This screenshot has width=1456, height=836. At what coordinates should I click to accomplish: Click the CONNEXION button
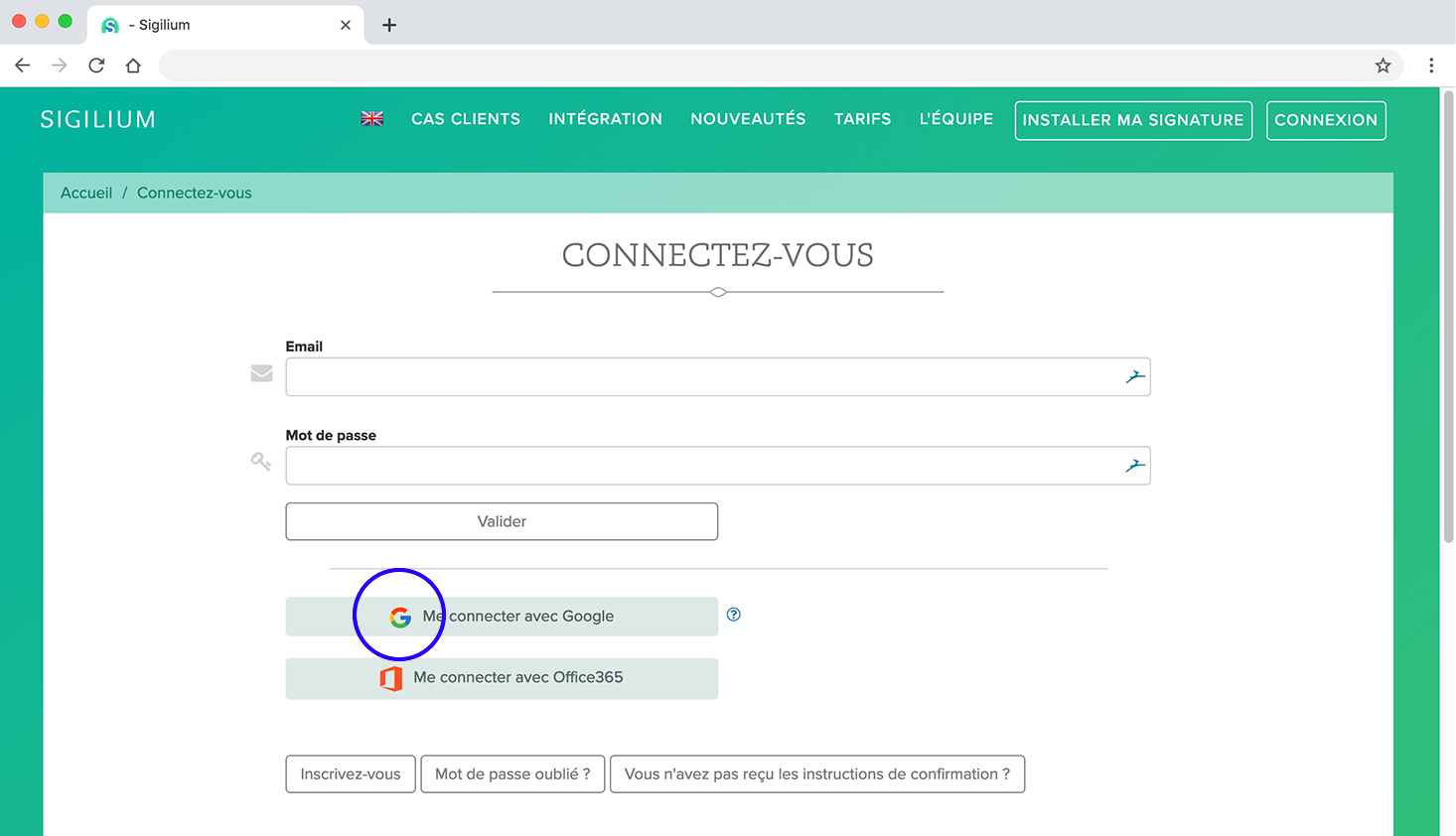point(1326,120)
